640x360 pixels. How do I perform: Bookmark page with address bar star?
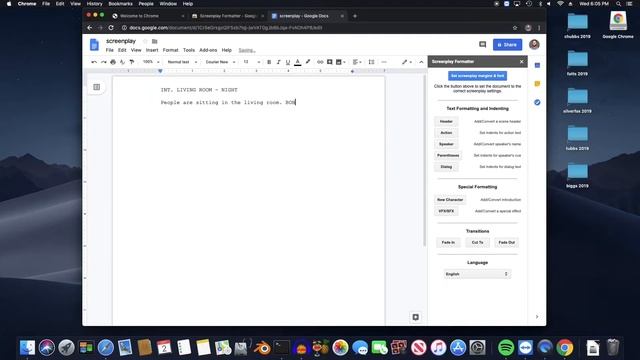point(515,28)
